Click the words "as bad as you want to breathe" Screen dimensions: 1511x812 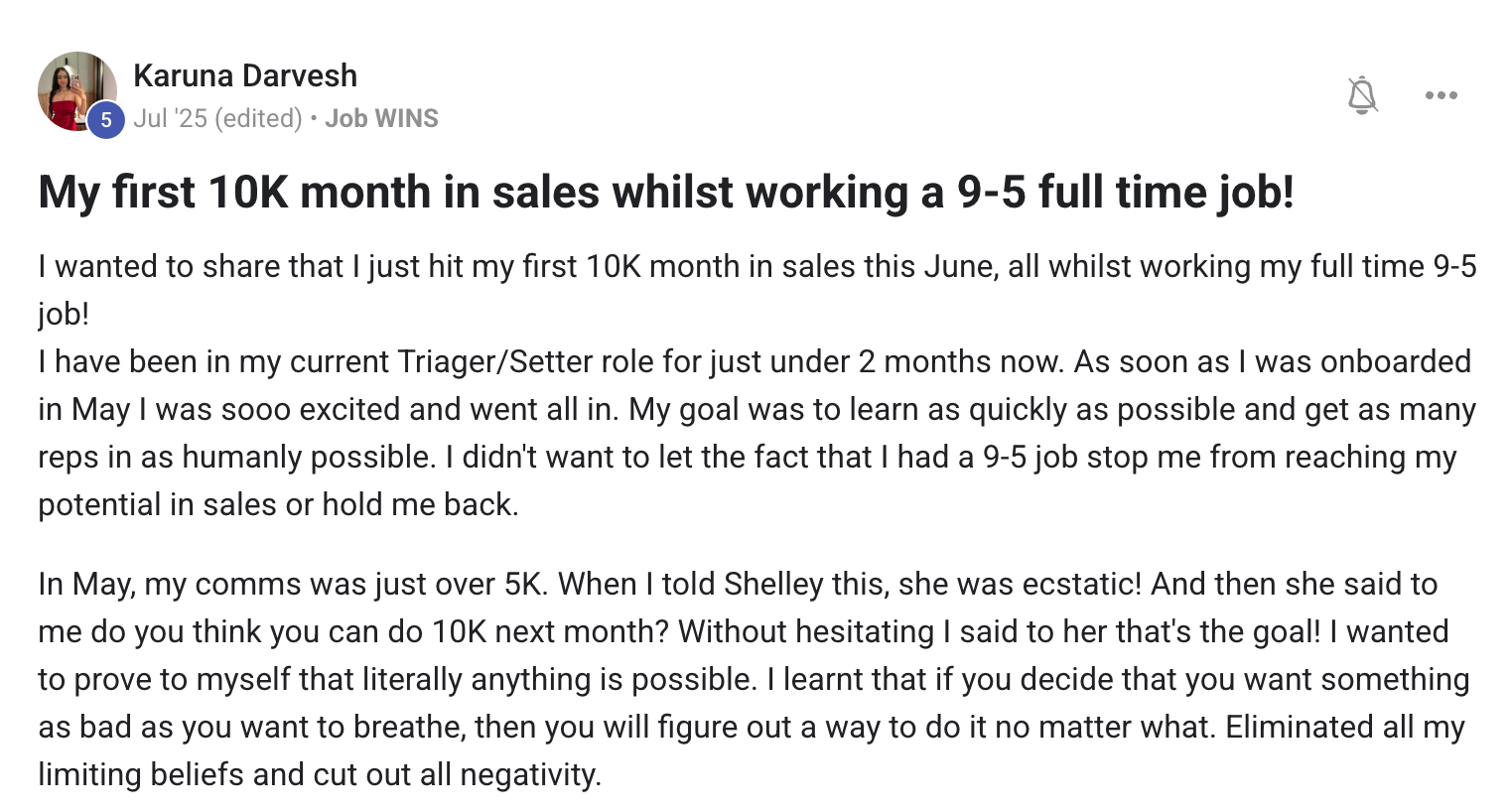tap(250, 727)
